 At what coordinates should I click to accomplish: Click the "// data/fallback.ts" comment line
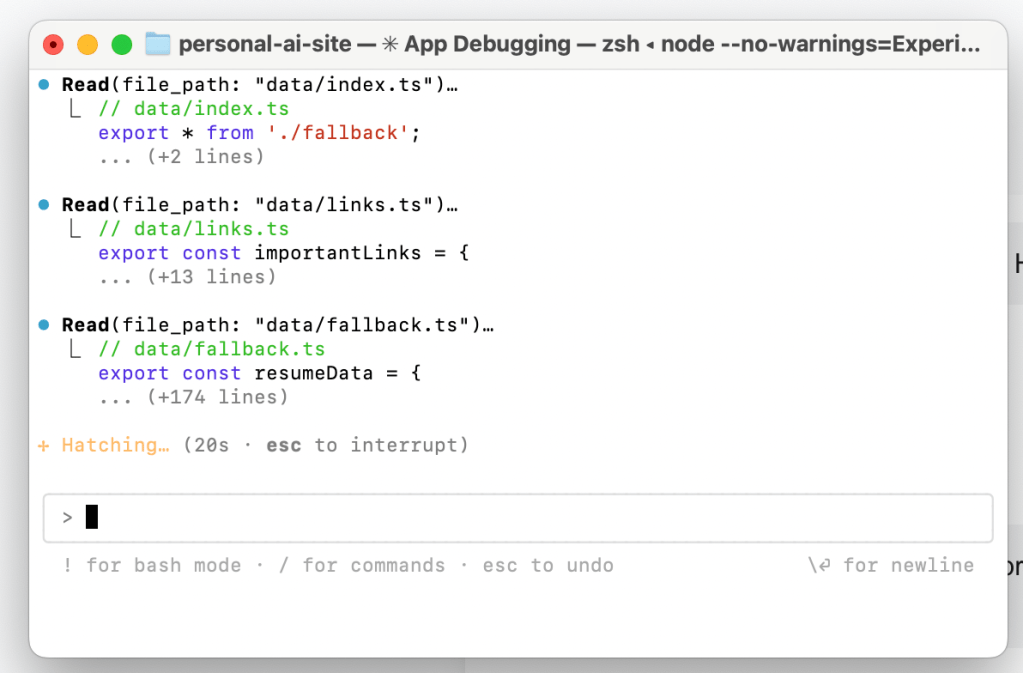coord(211,349)
